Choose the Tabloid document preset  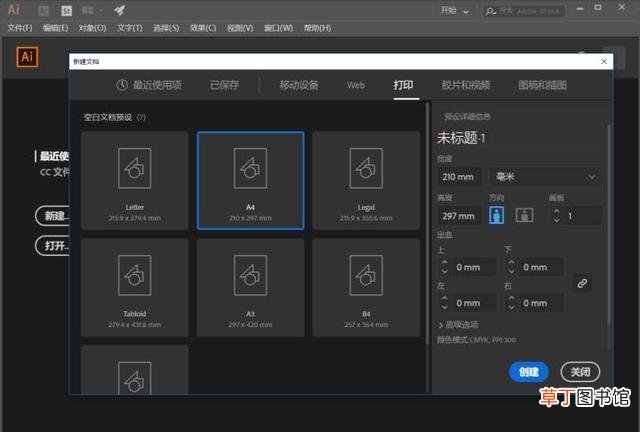tap(135, 287)
